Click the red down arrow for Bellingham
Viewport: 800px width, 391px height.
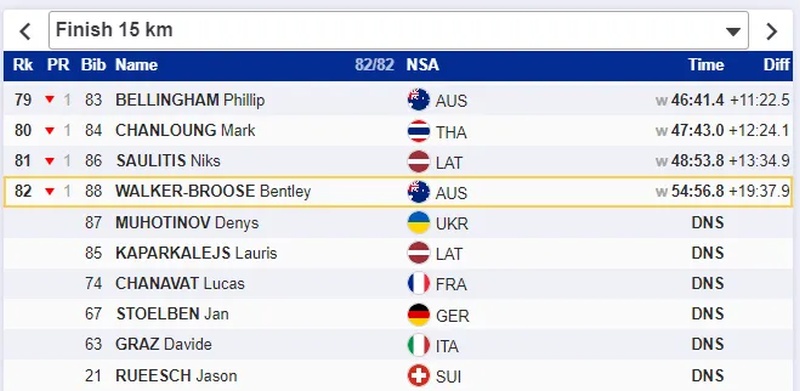pyautogui.click(x=49, y=100)
